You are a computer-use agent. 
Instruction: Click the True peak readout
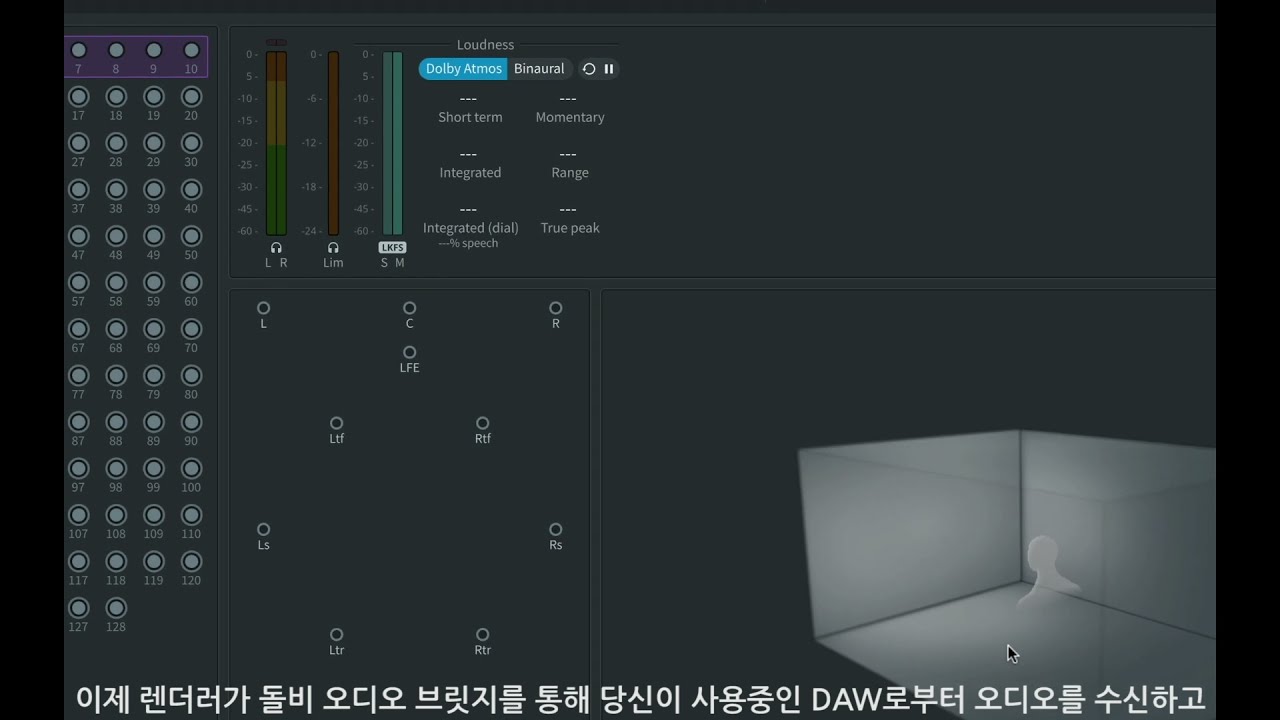[569, 218]
